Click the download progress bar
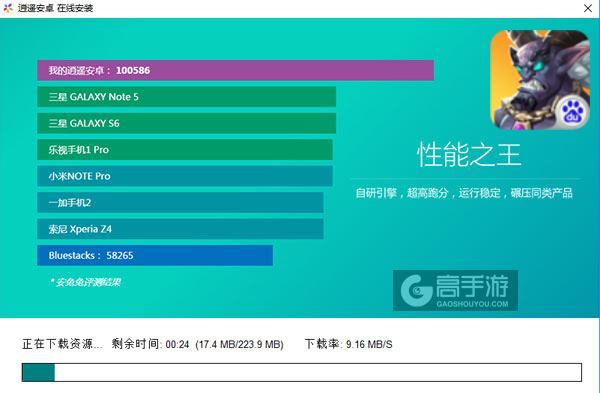The height and width of the screenshot is (393, 600). click(x=302, y=372)
